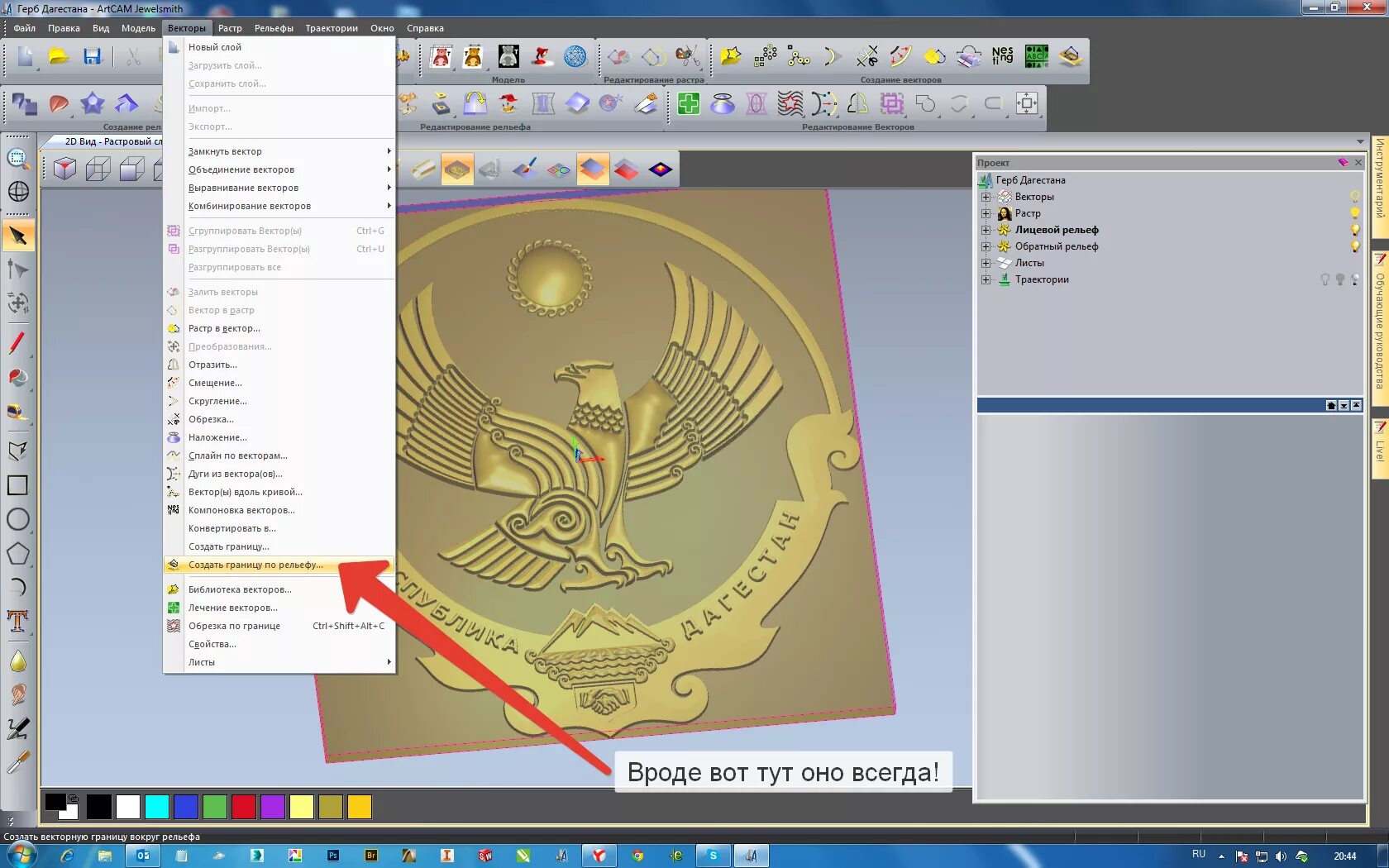Select the rectangle drawing tool
The image size is (1389, 868).
pos(17,485)
